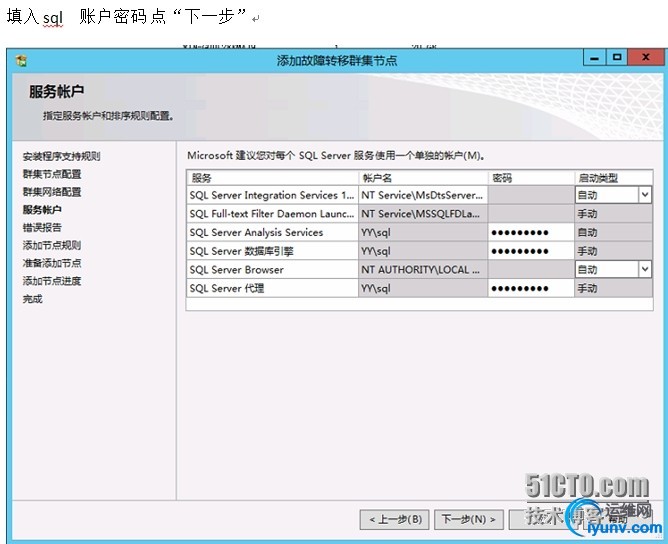Select 添加节点规则 step in sidebar
Screen dimensions: 668x544
52,245
